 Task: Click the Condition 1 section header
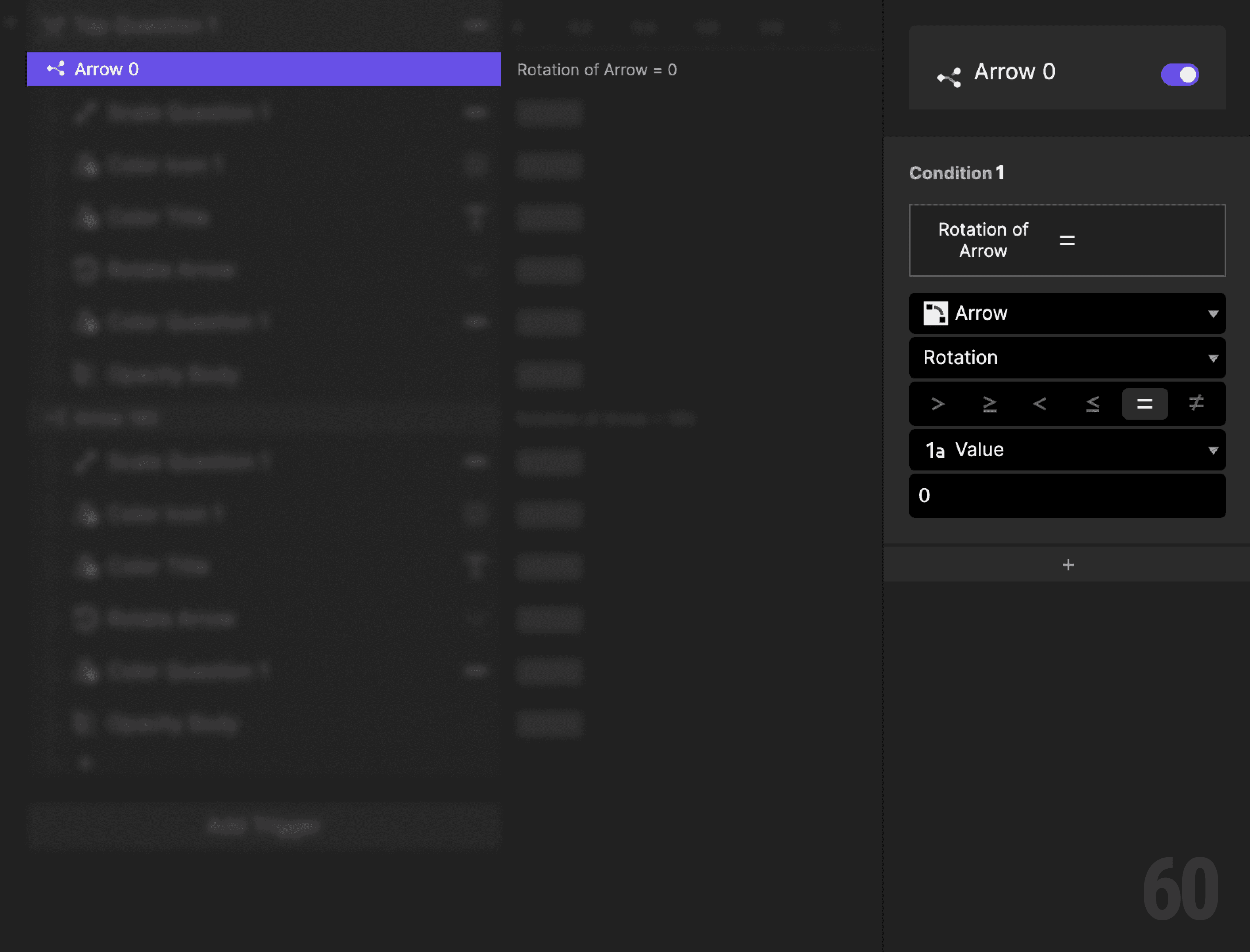[x=956, y=173]
